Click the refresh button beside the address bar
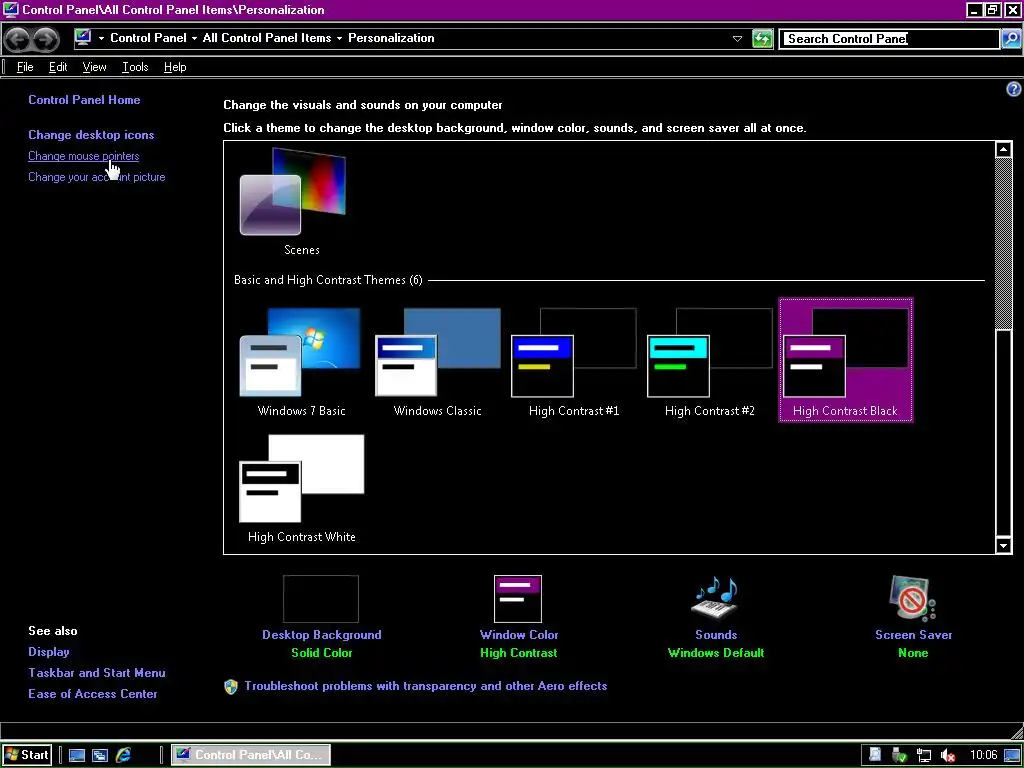The width and height of the screenshot is (1024, 768). pos(762,39)
